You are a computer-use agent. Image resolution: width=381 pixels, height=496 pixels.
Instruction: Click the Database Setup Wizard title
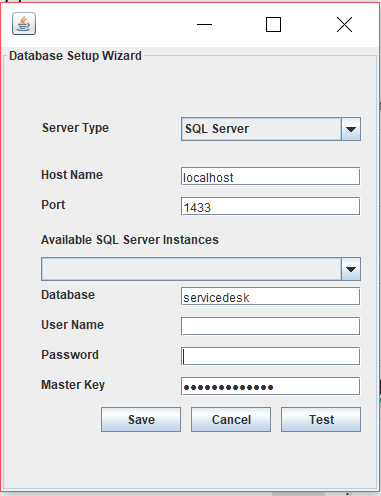point(75,56)
